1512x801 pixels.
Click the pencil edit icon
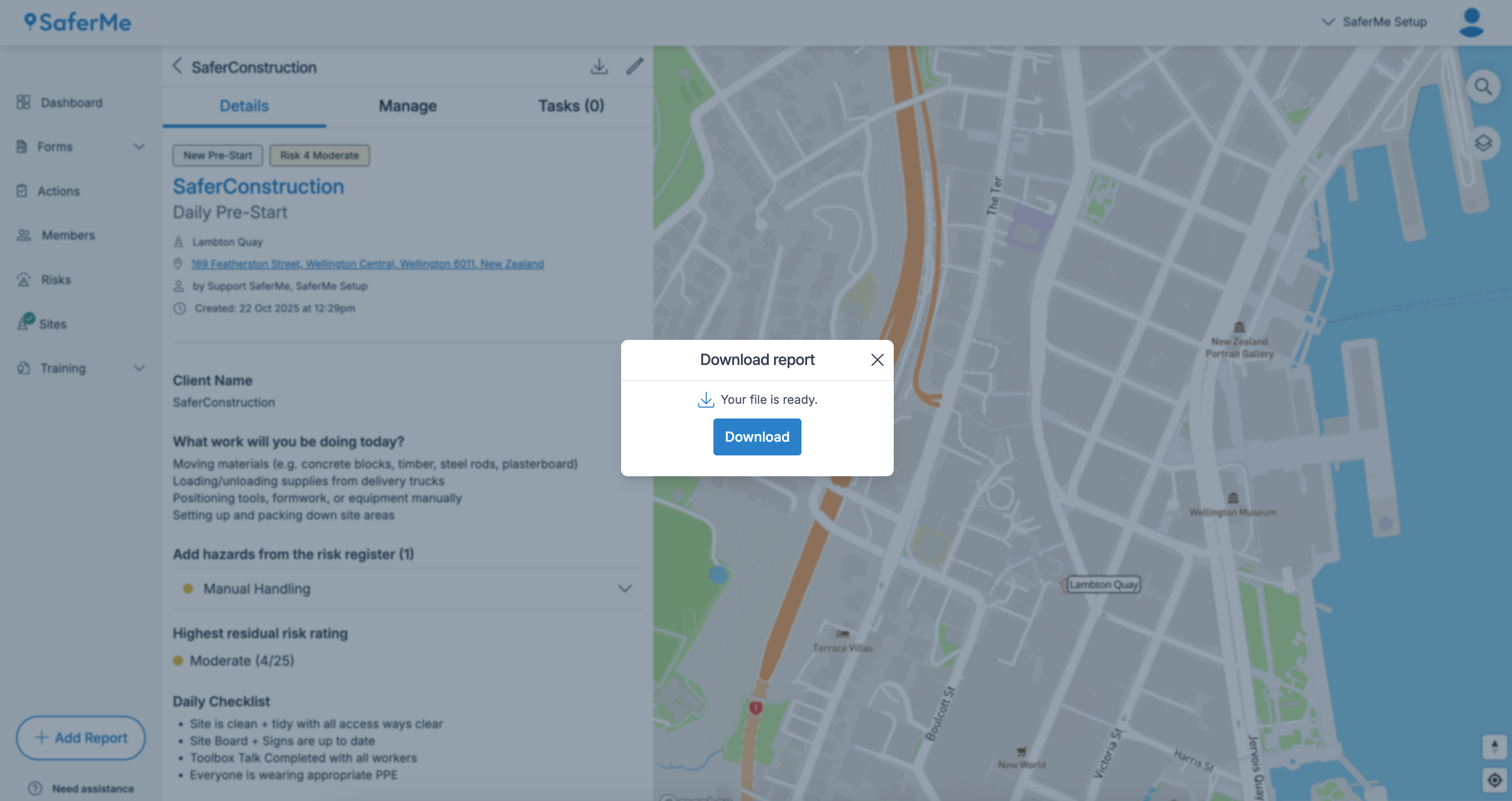634,66
